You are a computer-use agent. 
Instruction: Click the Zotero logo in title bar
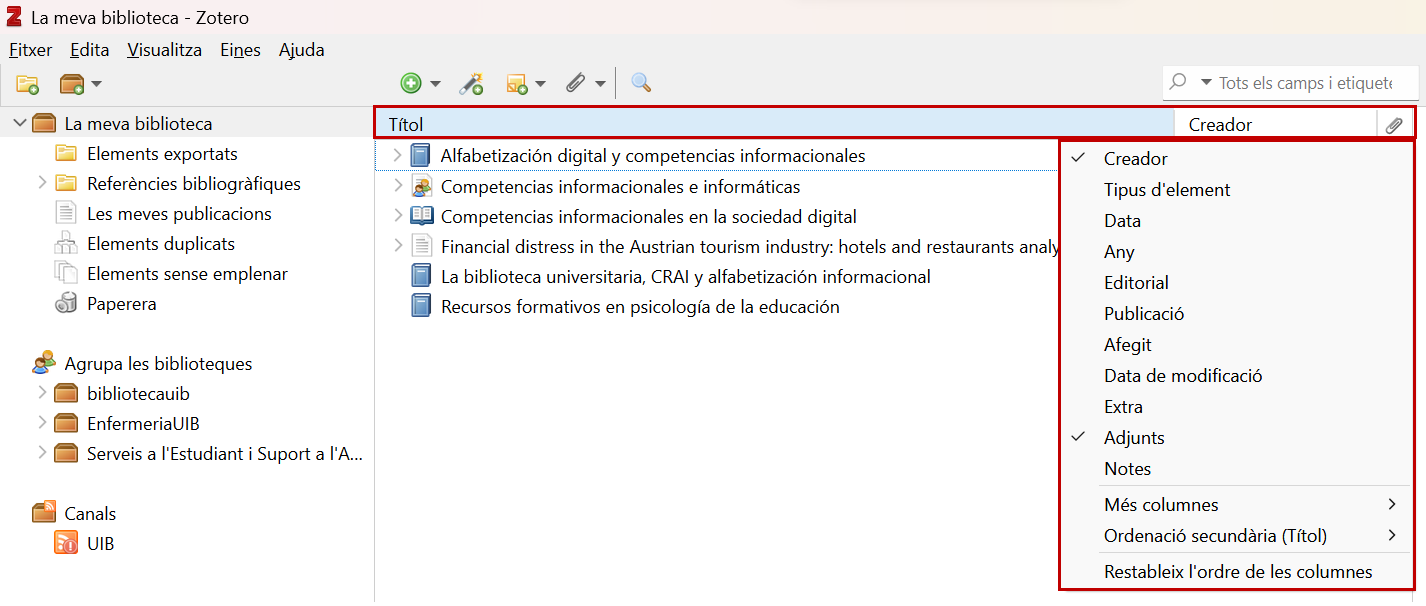(x=14, y=17)
